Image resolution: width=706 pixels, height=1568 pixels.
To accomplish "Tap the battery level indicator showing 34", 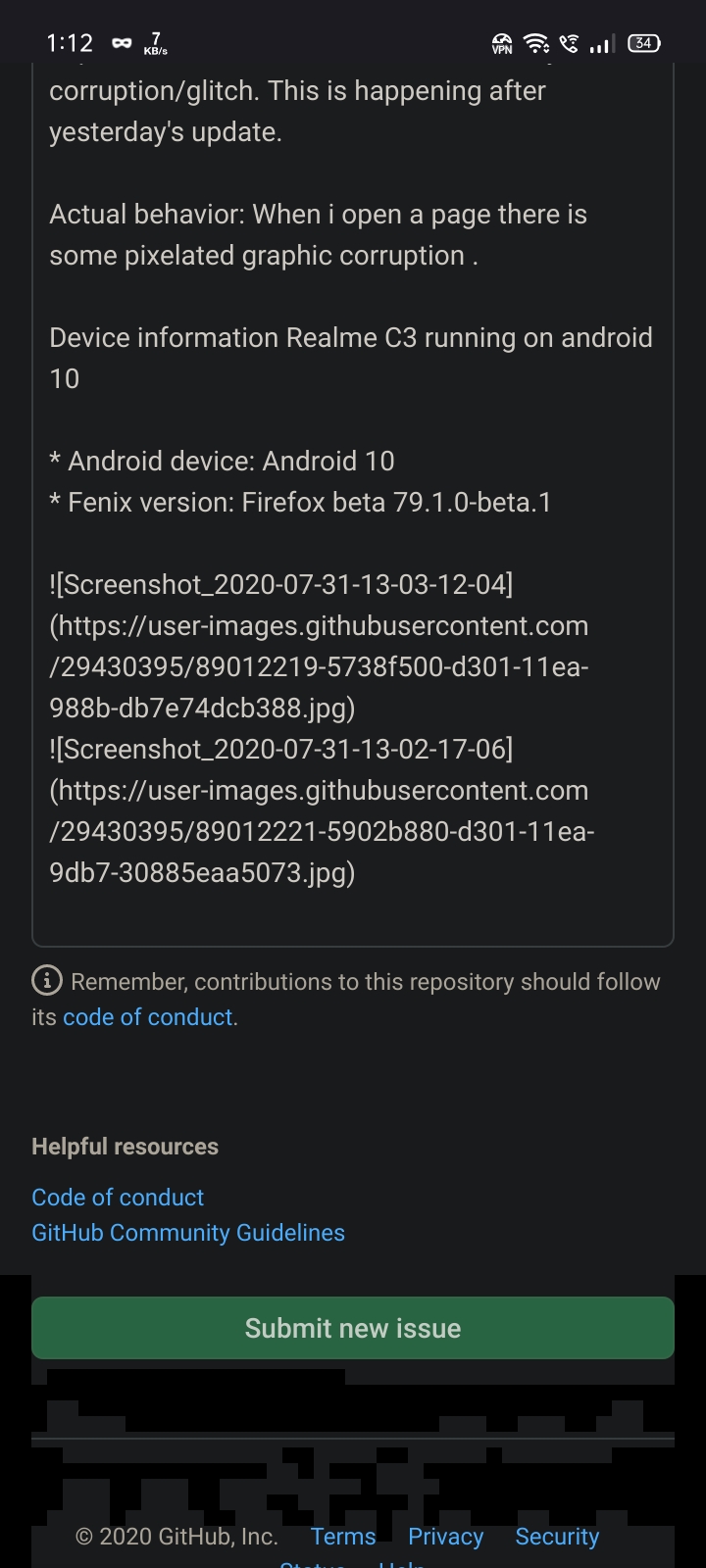I will tap(643, 43).
